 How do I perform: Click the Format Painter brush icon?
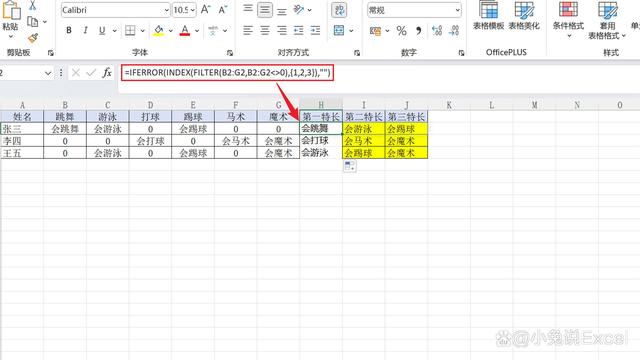pyautogui.click(x=33, y=38)
